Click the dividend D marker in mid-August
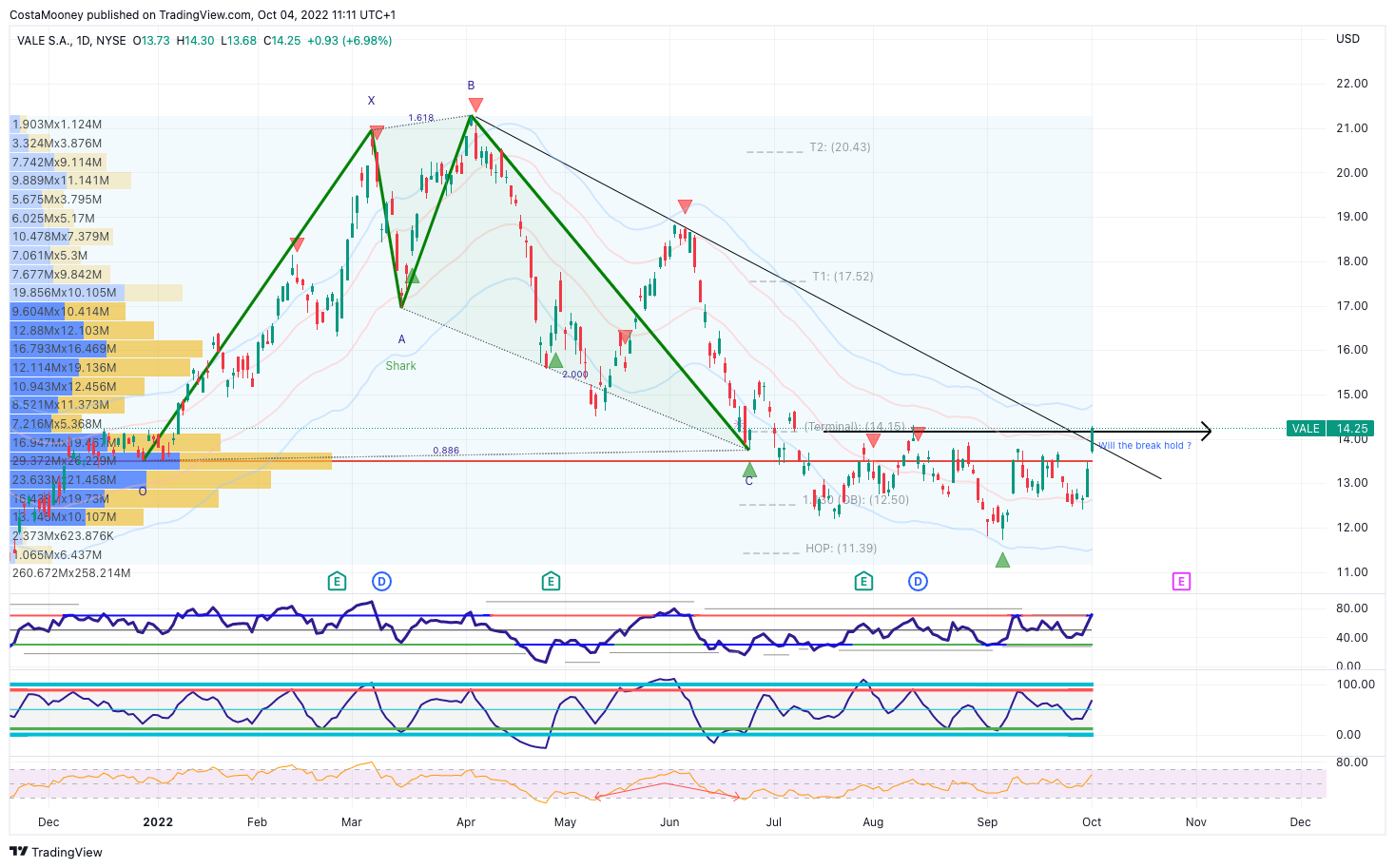The height and width of the screenshot is (868, 1395). coord(918,581)
